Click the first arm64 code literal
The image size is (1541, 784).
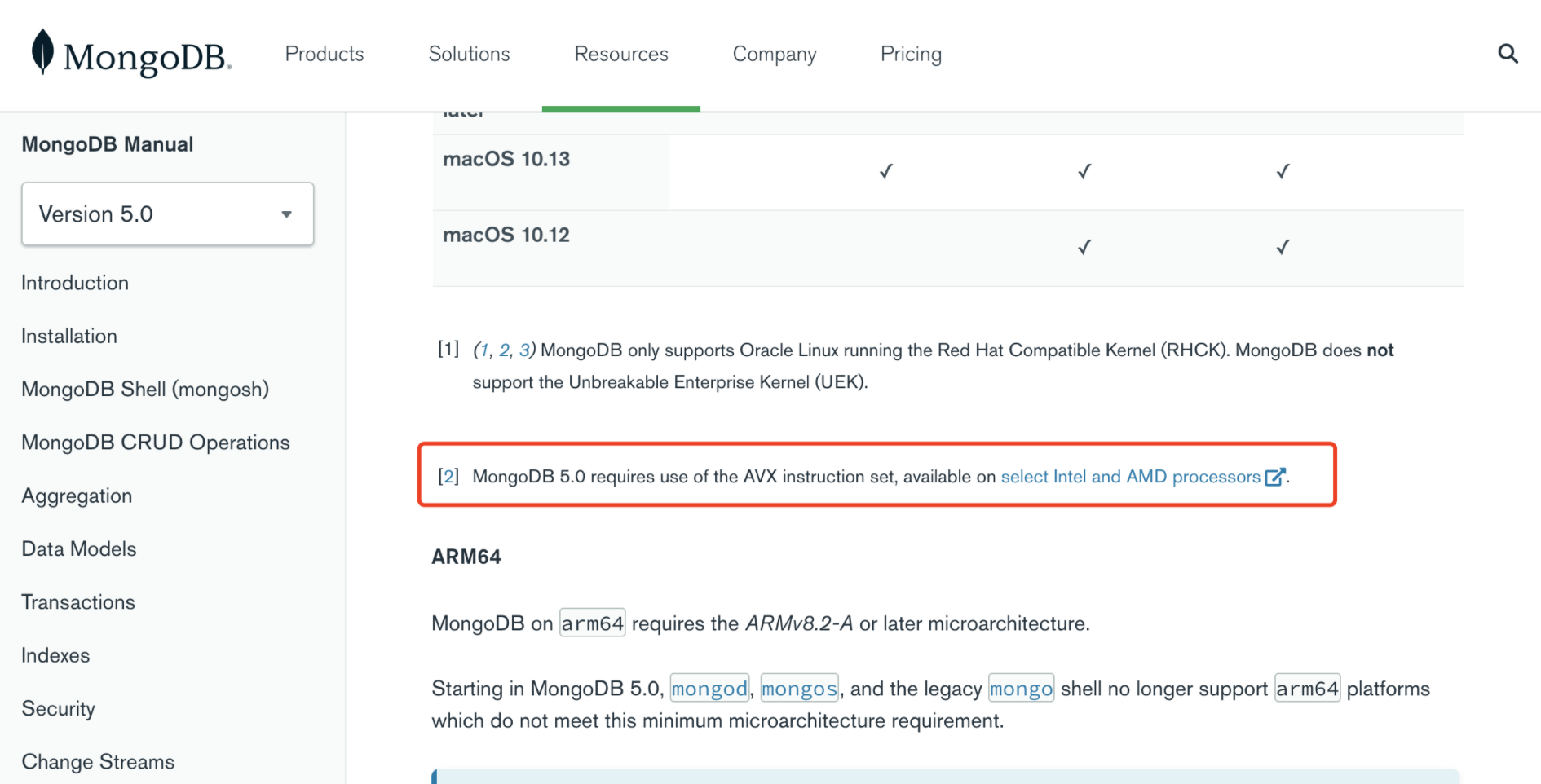click(x=592, y=624)
